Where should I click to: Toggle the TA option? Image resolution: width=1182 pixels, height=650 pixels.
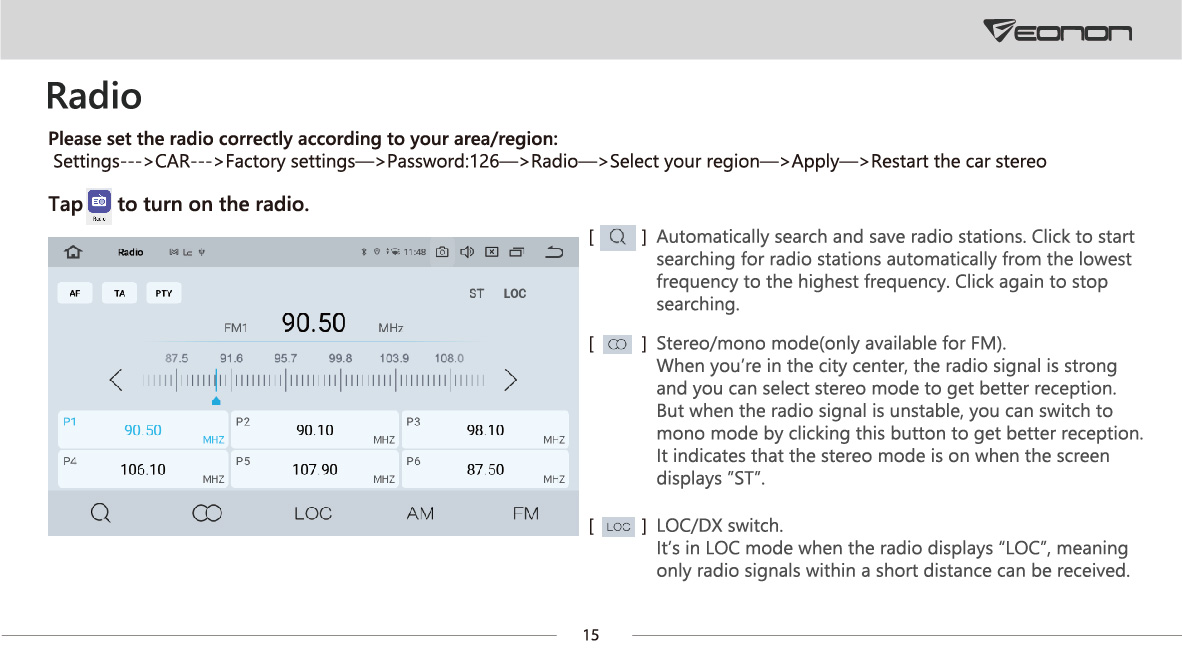tap(119, 293)
